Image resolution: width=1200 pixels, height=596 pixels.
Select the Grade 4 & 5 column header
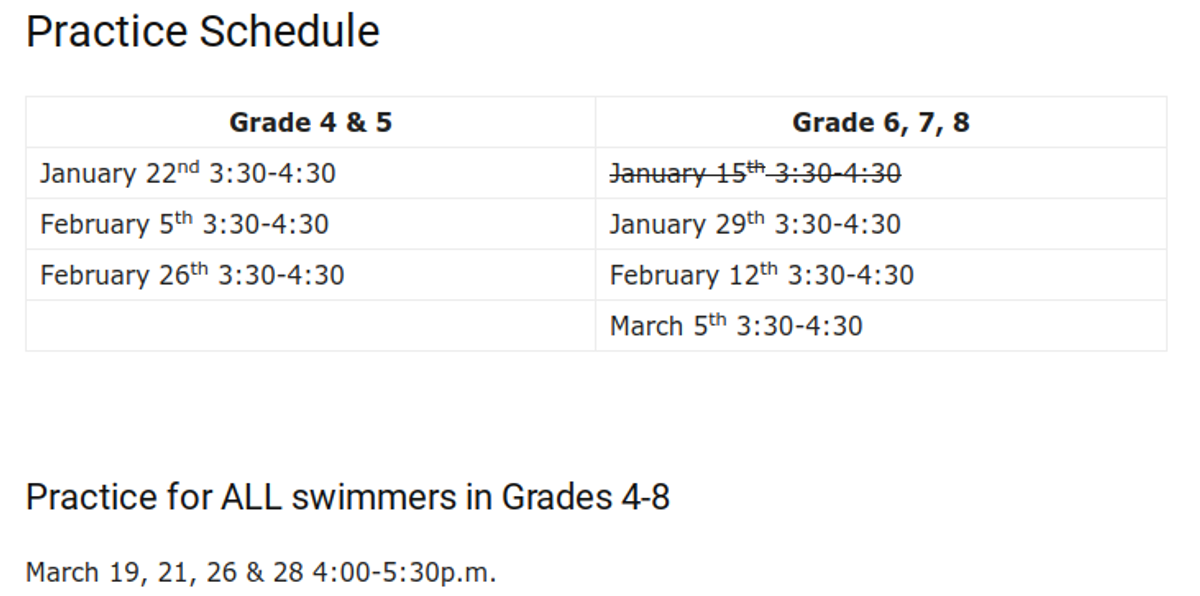click(311, 122)
